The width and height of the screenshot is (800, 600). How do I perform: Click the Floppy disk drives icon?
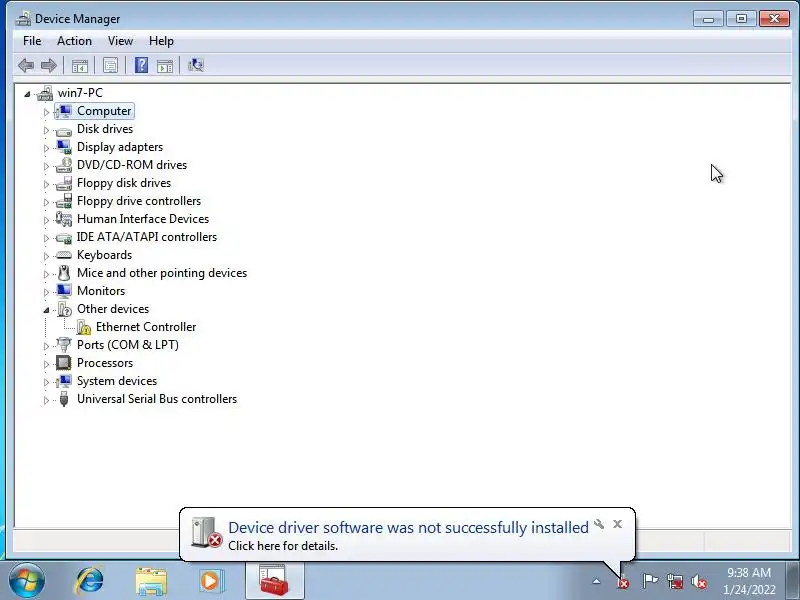64,183
